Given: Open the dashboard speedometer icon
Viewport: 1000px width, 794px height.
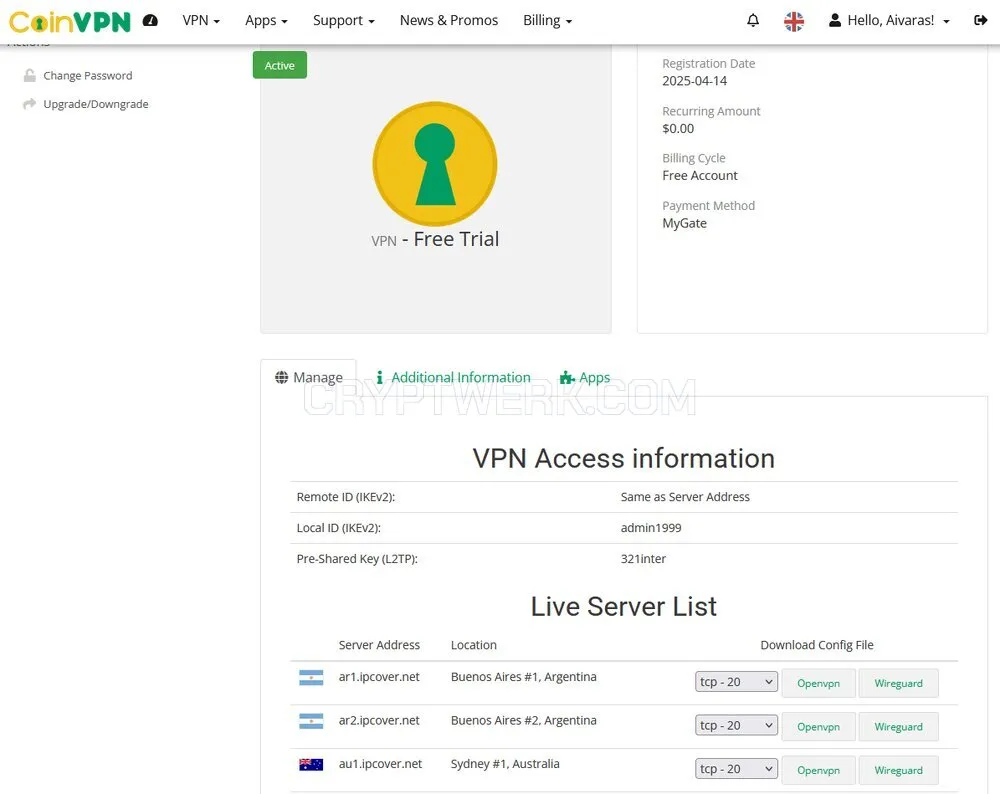Looking at the screenshot, I should (150, 20).
